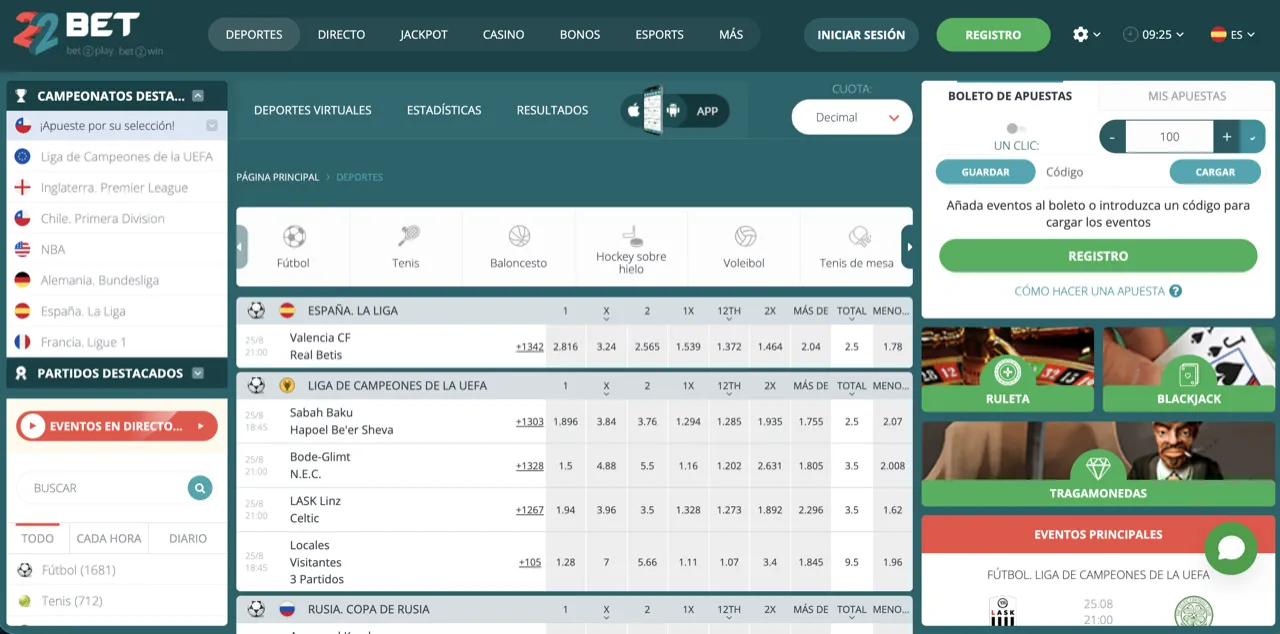Image resolution: width=1280 pixels, height=634 pixels.
Task: Click the Partidos Destacados ribbon icon
Action: [21, 373]
